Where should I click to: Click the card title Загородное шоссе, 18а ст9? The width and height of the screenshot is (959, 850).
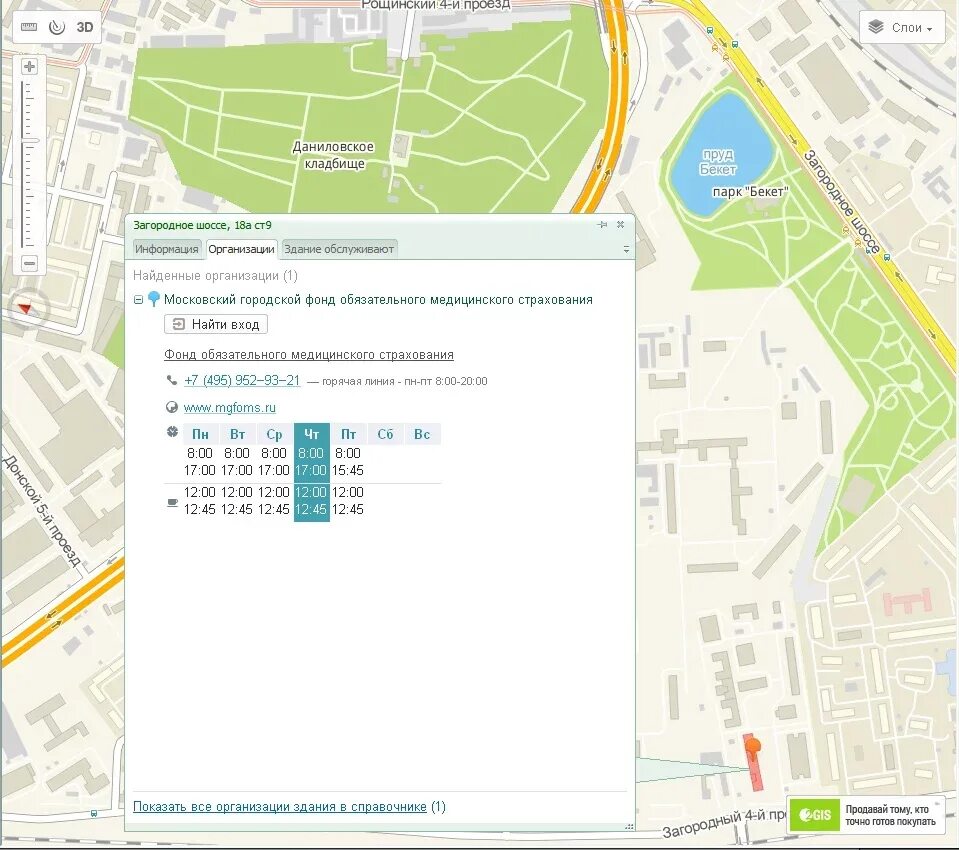202,225
